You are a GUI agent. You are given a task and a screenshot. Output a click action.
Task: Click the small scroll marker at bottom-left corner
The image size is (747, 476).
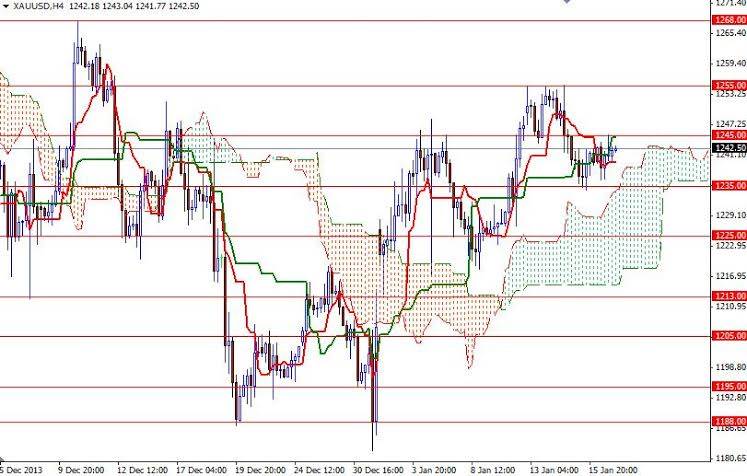point(2,461)
